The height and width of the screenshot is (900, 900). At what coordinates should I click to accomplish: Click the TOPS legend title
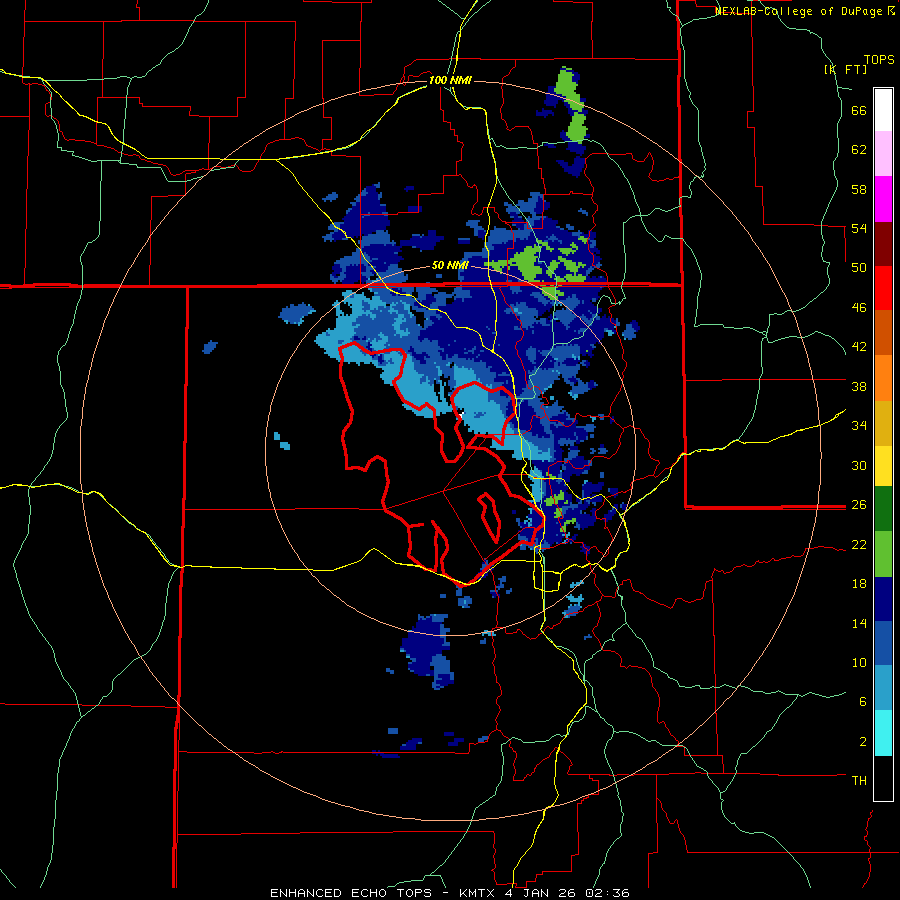879,59
